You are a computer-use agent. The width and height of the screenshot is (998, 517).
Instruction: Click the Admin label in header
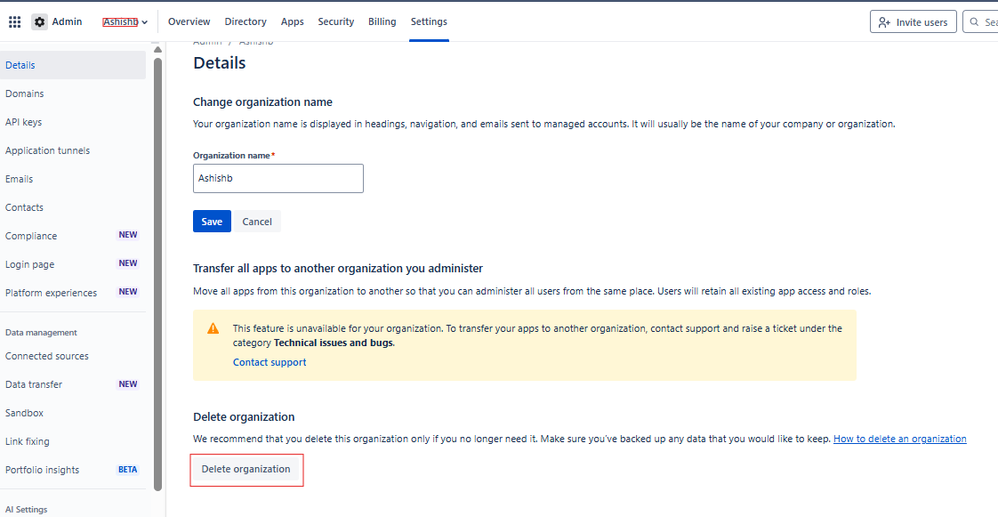(x=67, y=22)
